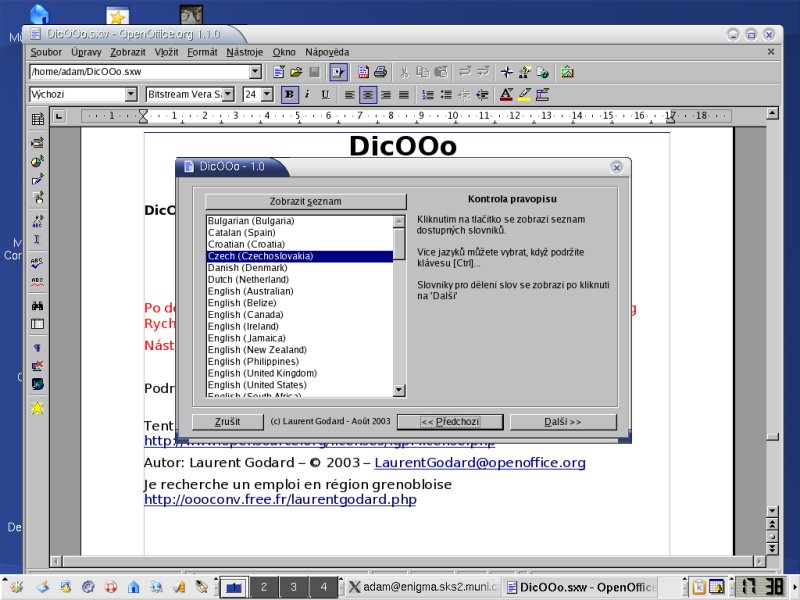Viewport: 800px width, 600px height.
Task: Expand the file path URL dropdown
Action: [x=256, y=72]
